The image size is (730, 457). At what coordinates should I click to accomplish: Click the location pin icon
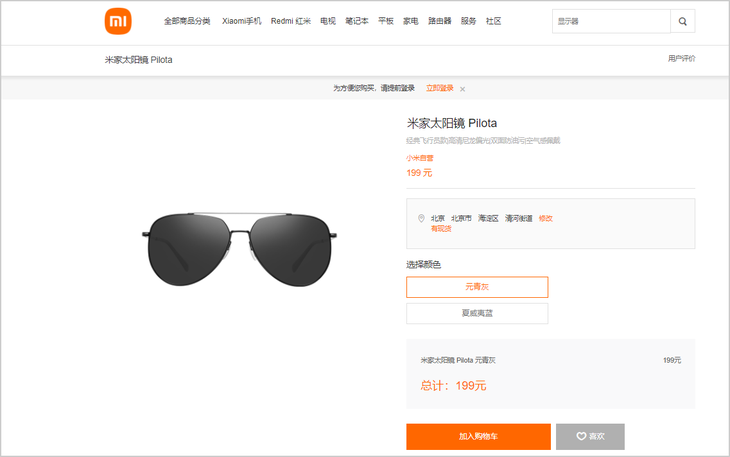pos(421,218)
